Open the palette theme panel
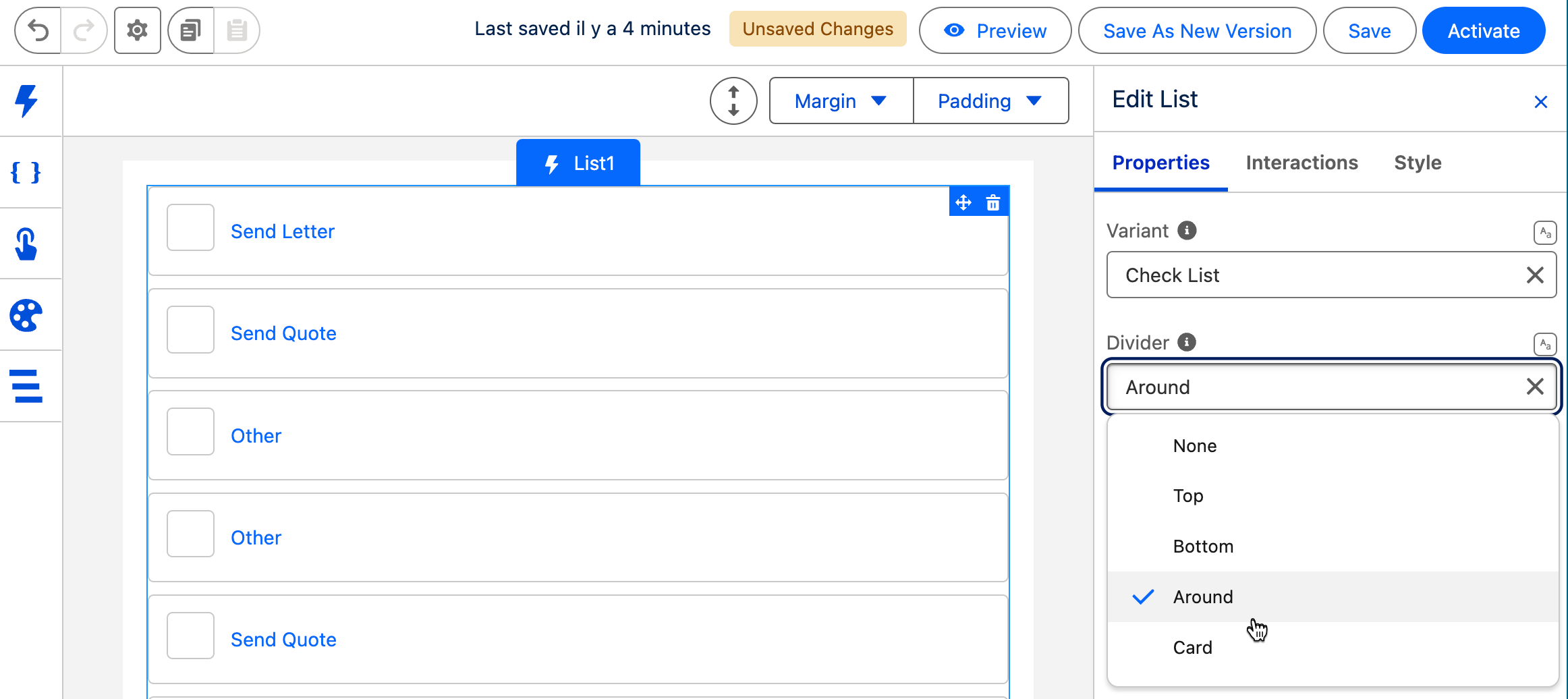Screen dimensions: 1568x699 (x=27, y=315)
